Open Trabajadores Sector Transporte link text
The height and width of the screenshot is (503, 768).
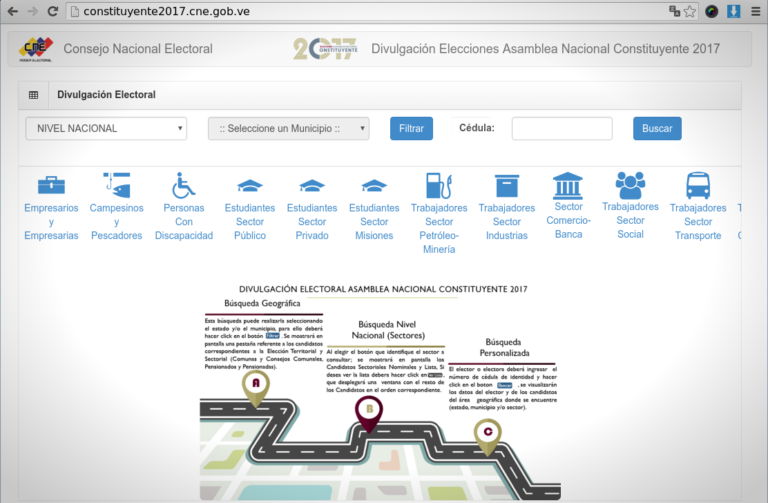tap(698, 222)
